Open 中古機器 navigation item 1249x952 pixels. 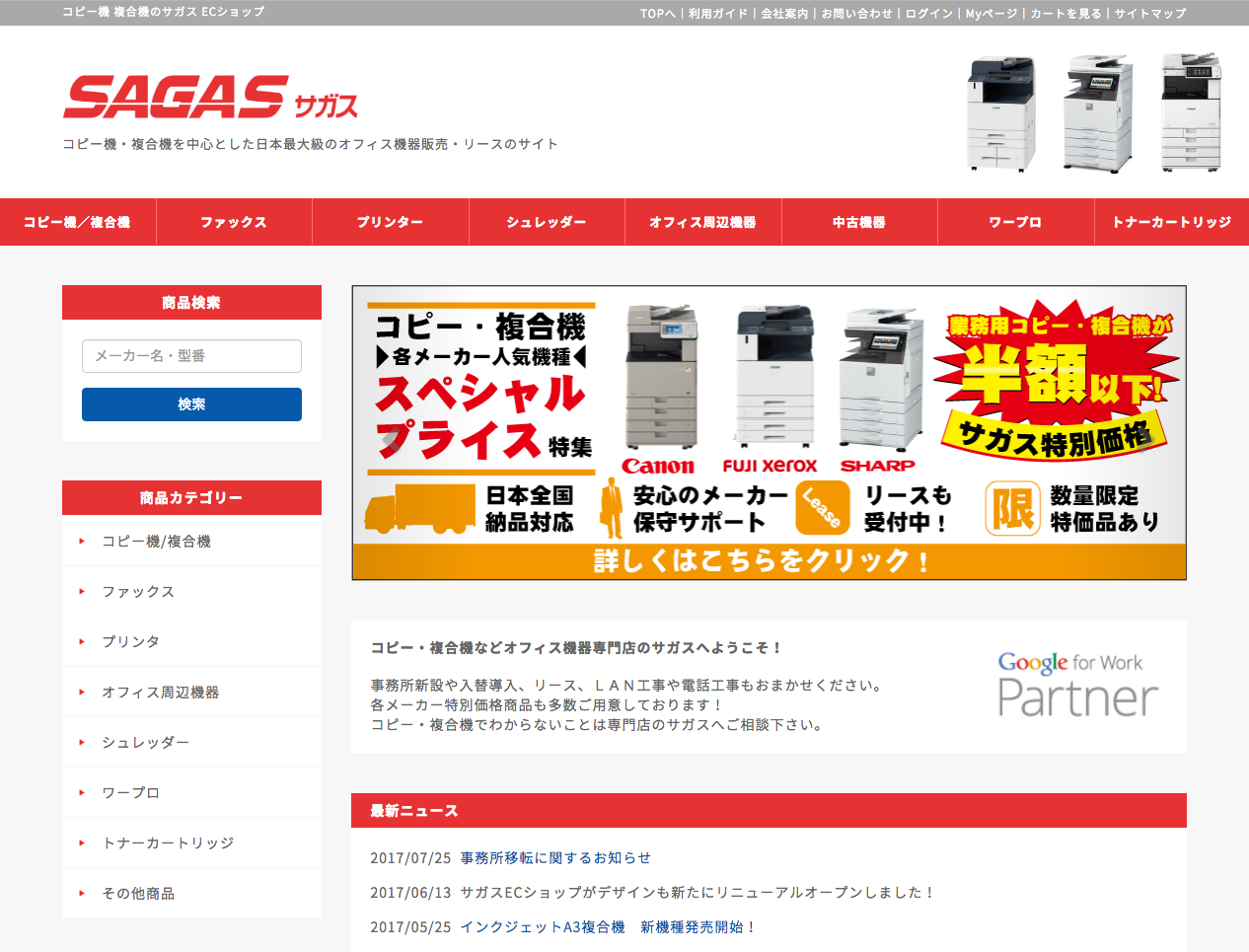pyautogui.click(x=859, y=222)
